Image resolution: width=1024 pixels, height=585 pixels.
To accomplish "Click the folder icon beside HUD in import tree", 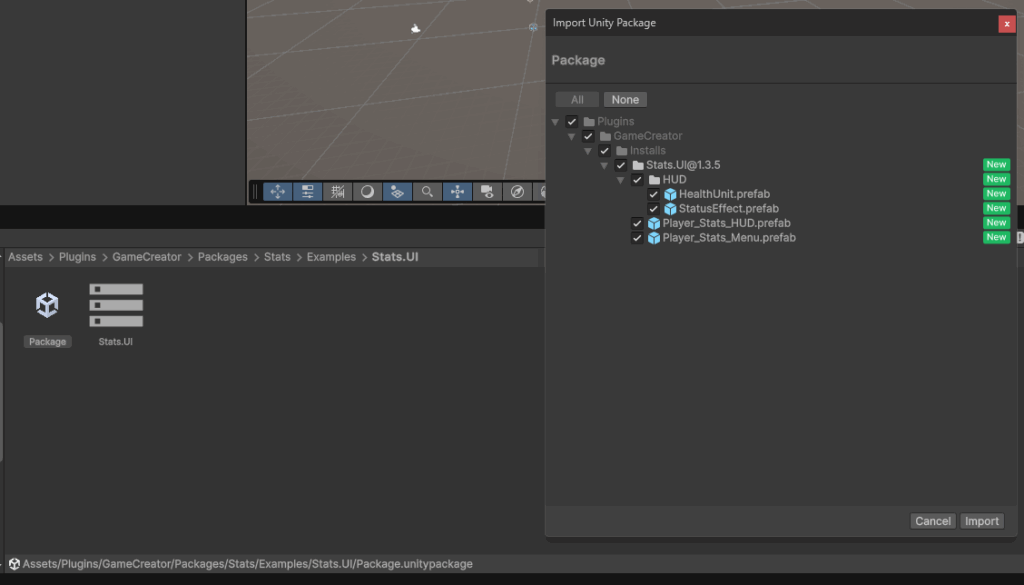I will (654, 180).
